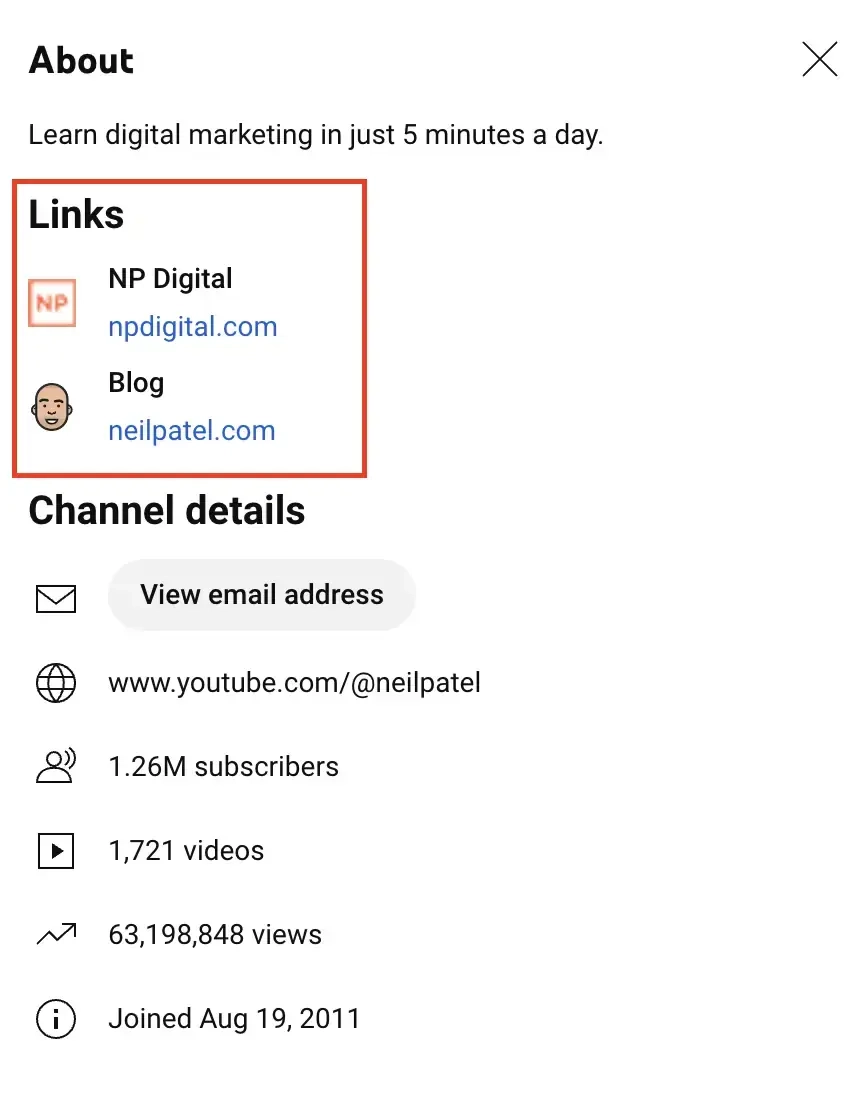The width and height of the screenshot is (868, 1094).
Task: Click the subscribers people icon
Action: pos(56,767)
